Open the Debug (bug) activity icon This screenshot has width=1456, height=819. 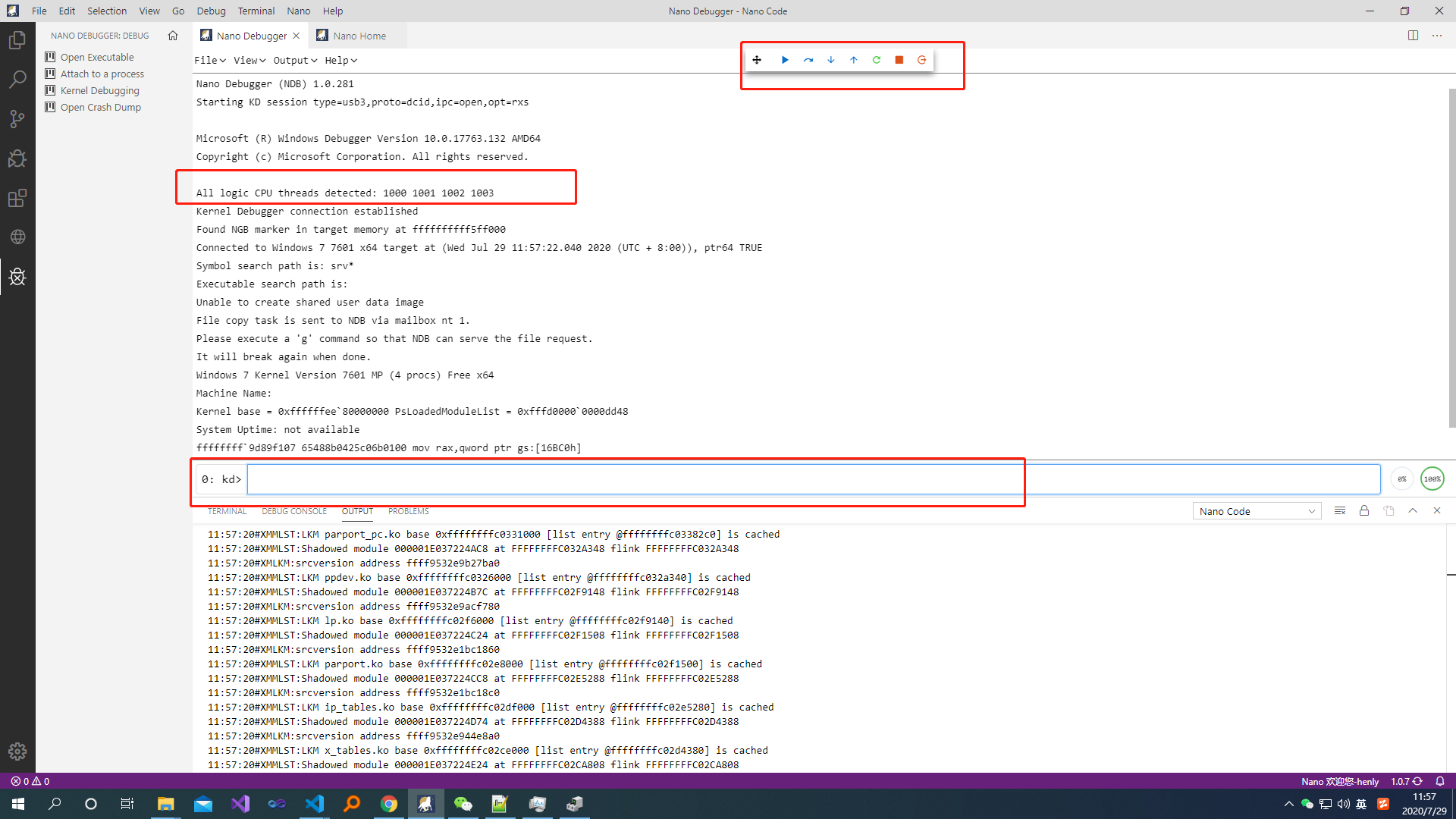click(x=17, y=158)
